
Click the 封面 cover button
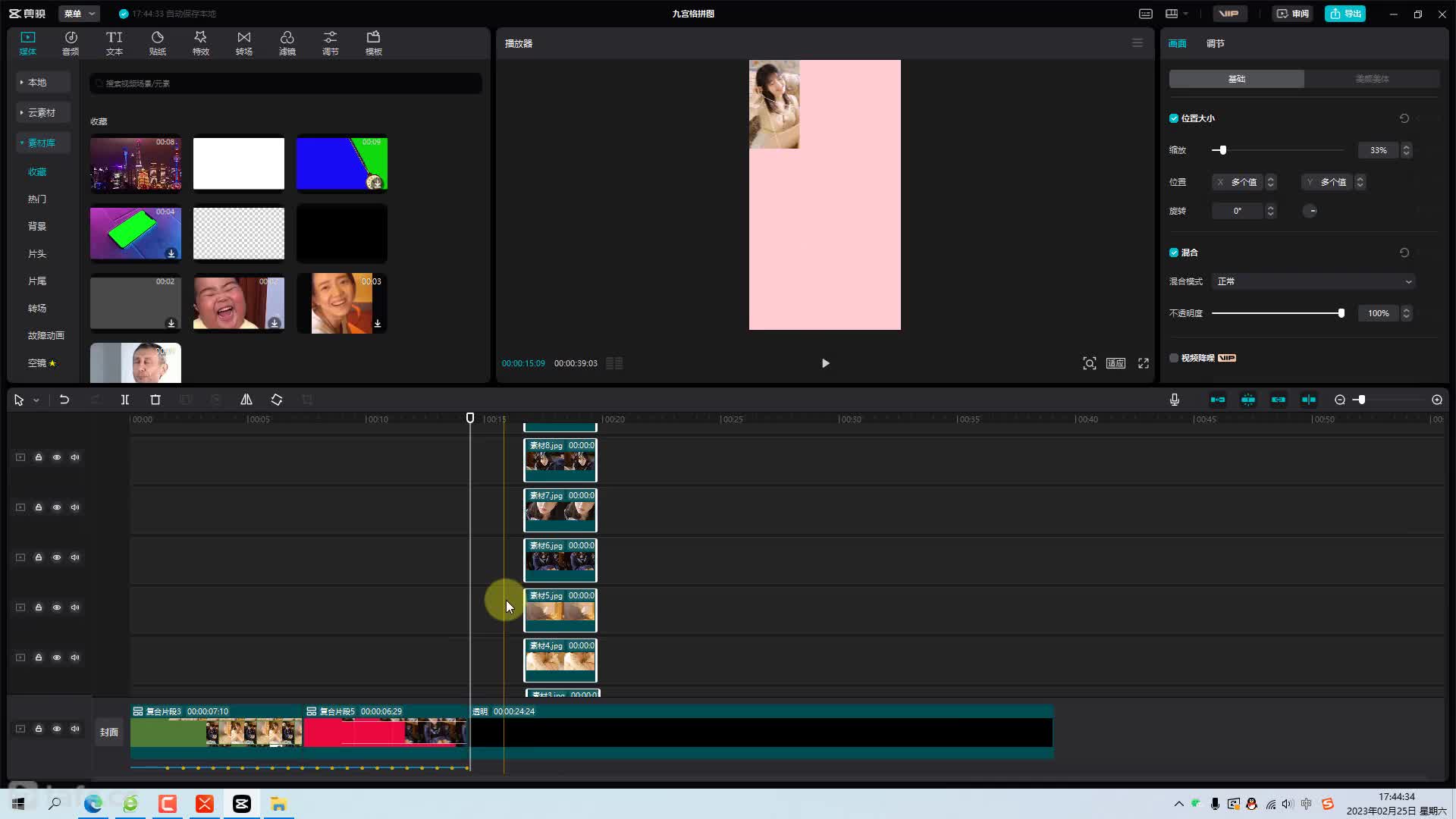109,732
